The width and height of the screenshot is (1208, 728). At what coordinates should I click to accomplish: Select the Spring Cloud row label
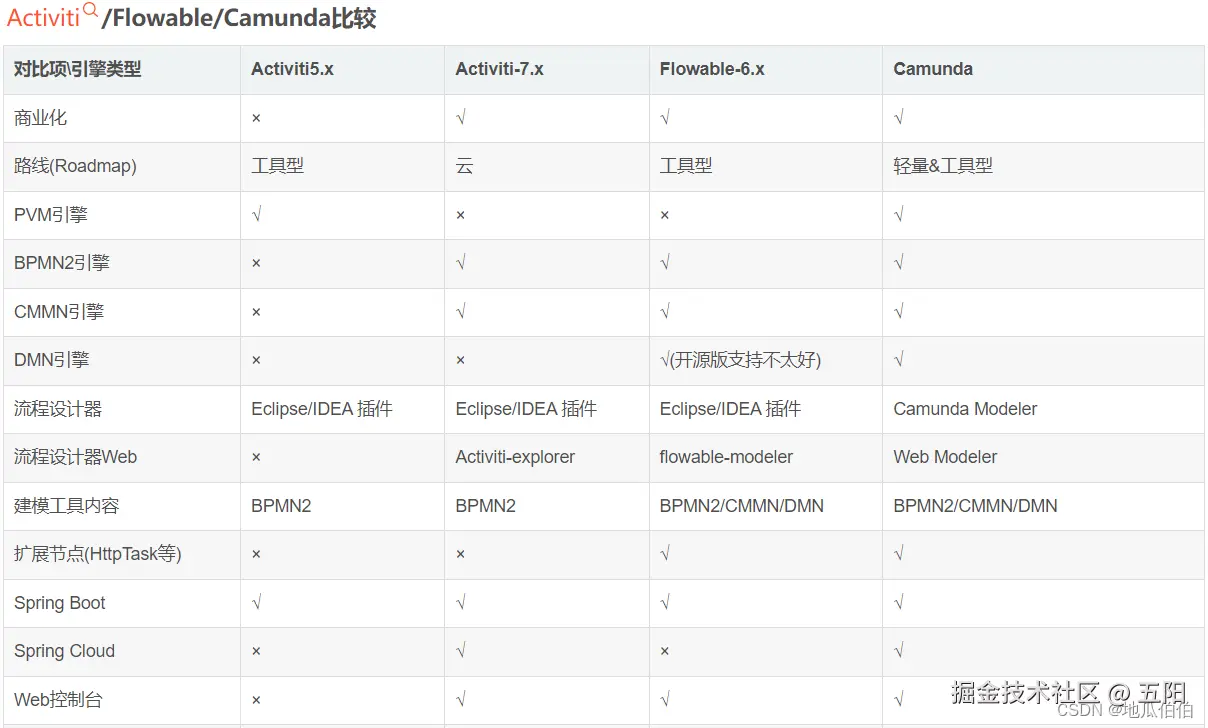point(64,651)
